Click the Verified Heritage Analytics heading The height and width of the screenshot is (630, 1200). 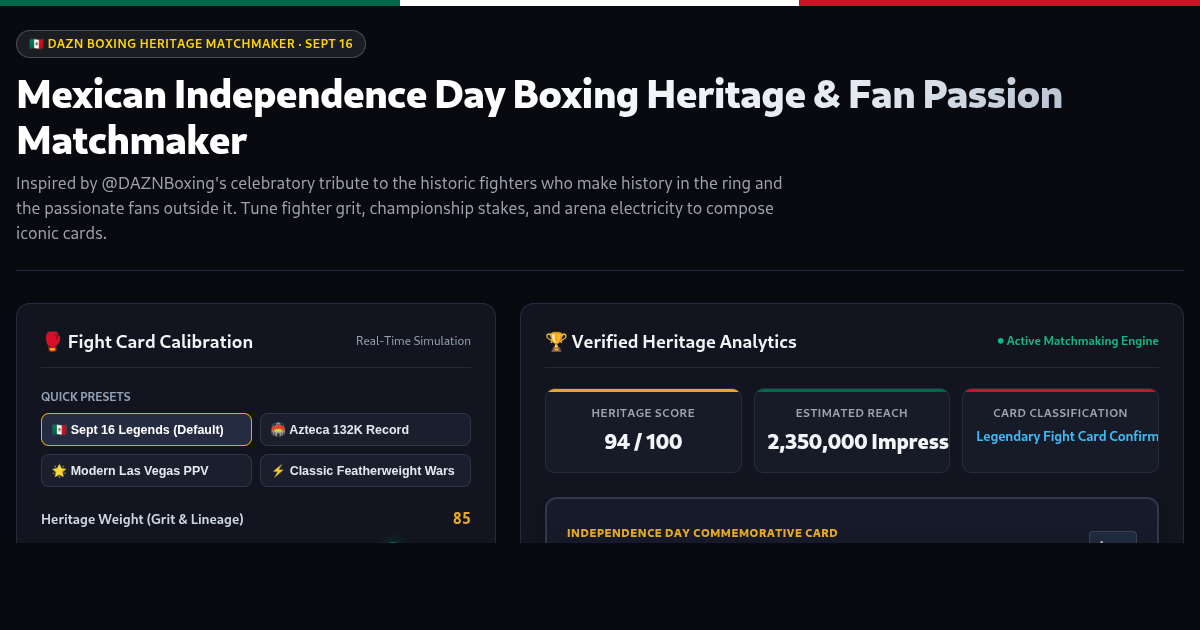coord(684,342)
